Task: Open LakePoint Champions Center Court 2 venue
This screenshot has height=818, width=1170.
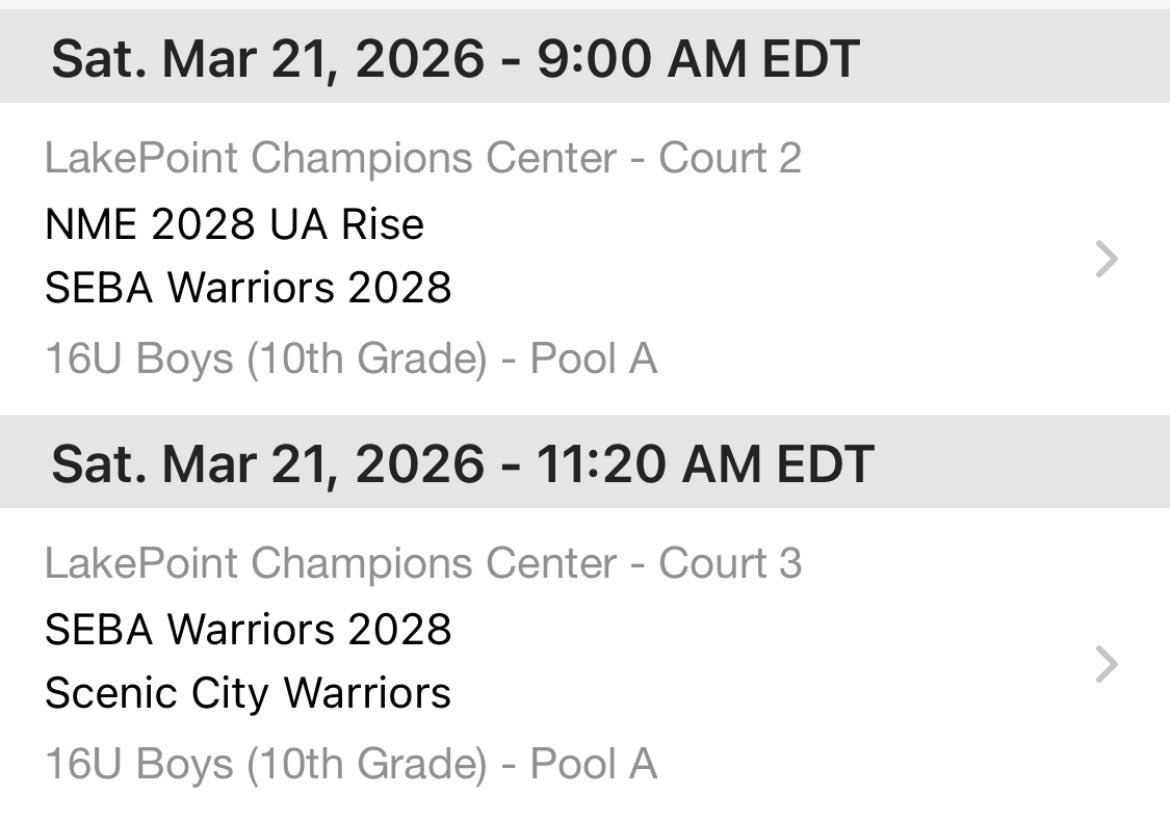Action: pos(423,158)
